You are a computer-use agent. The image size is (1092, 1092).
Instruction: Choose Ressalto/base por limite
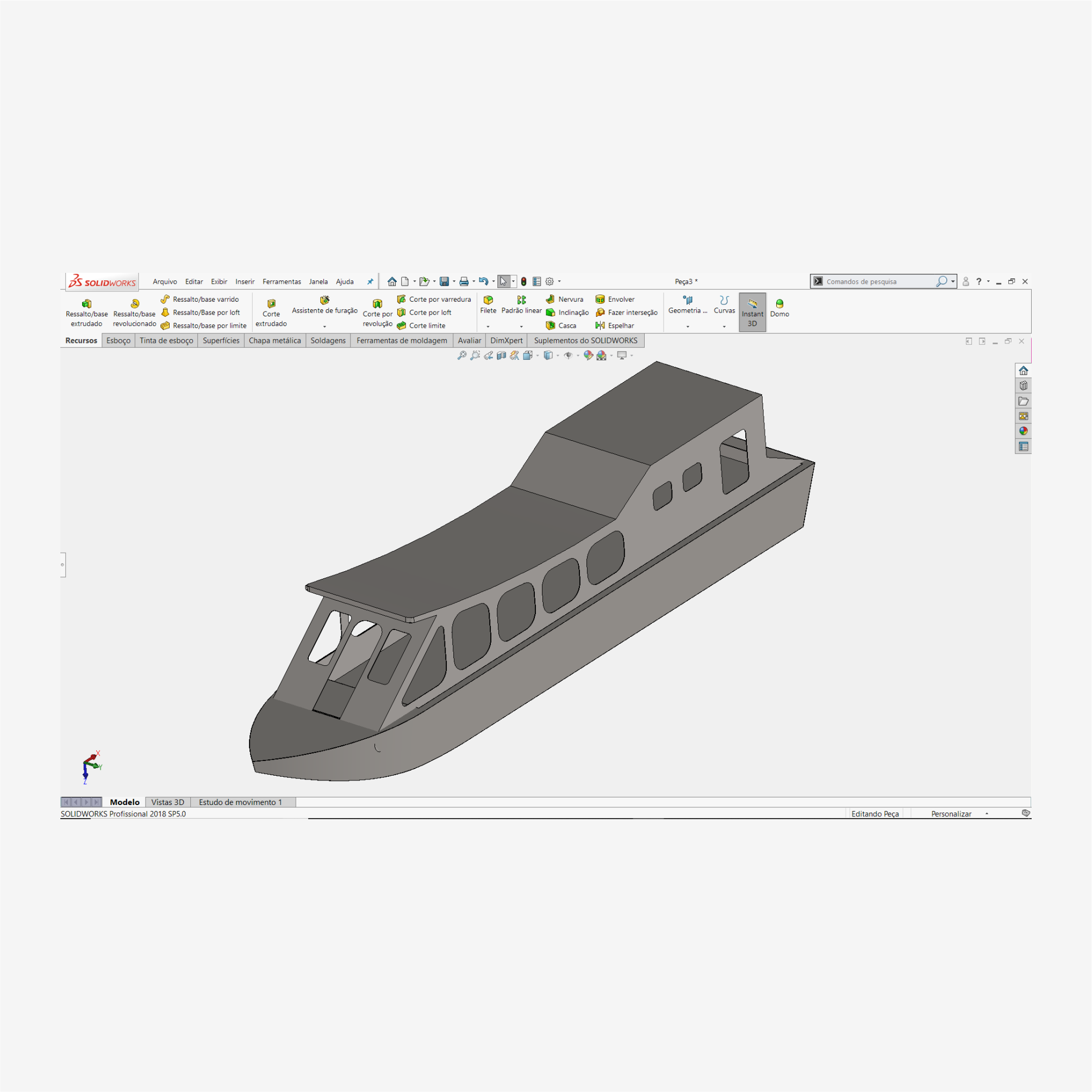tap(203, 326)
